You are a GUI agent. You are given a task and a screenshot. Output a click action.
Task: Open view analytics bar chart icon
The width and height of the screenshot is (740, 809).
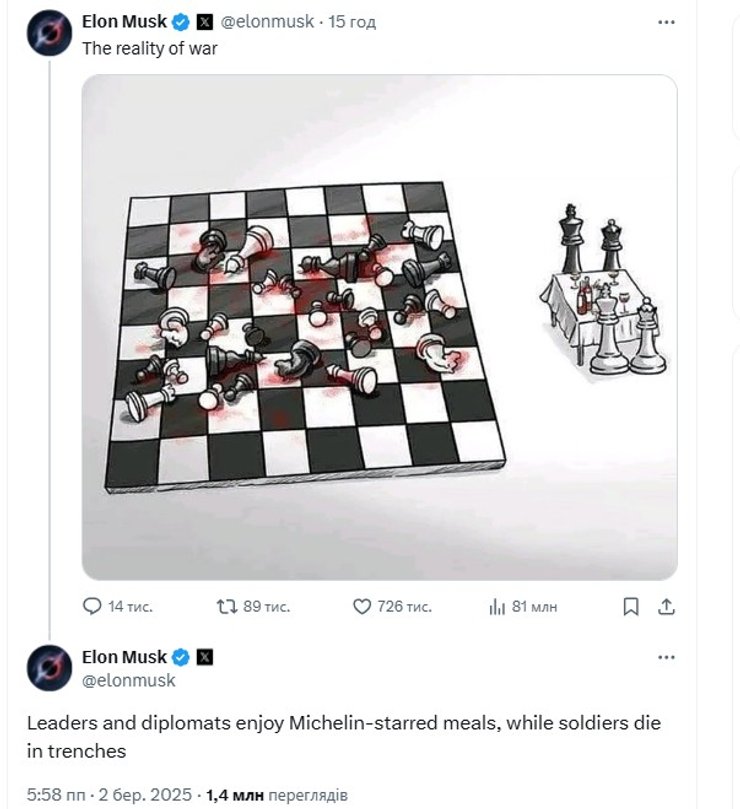[x=497, y=606]
